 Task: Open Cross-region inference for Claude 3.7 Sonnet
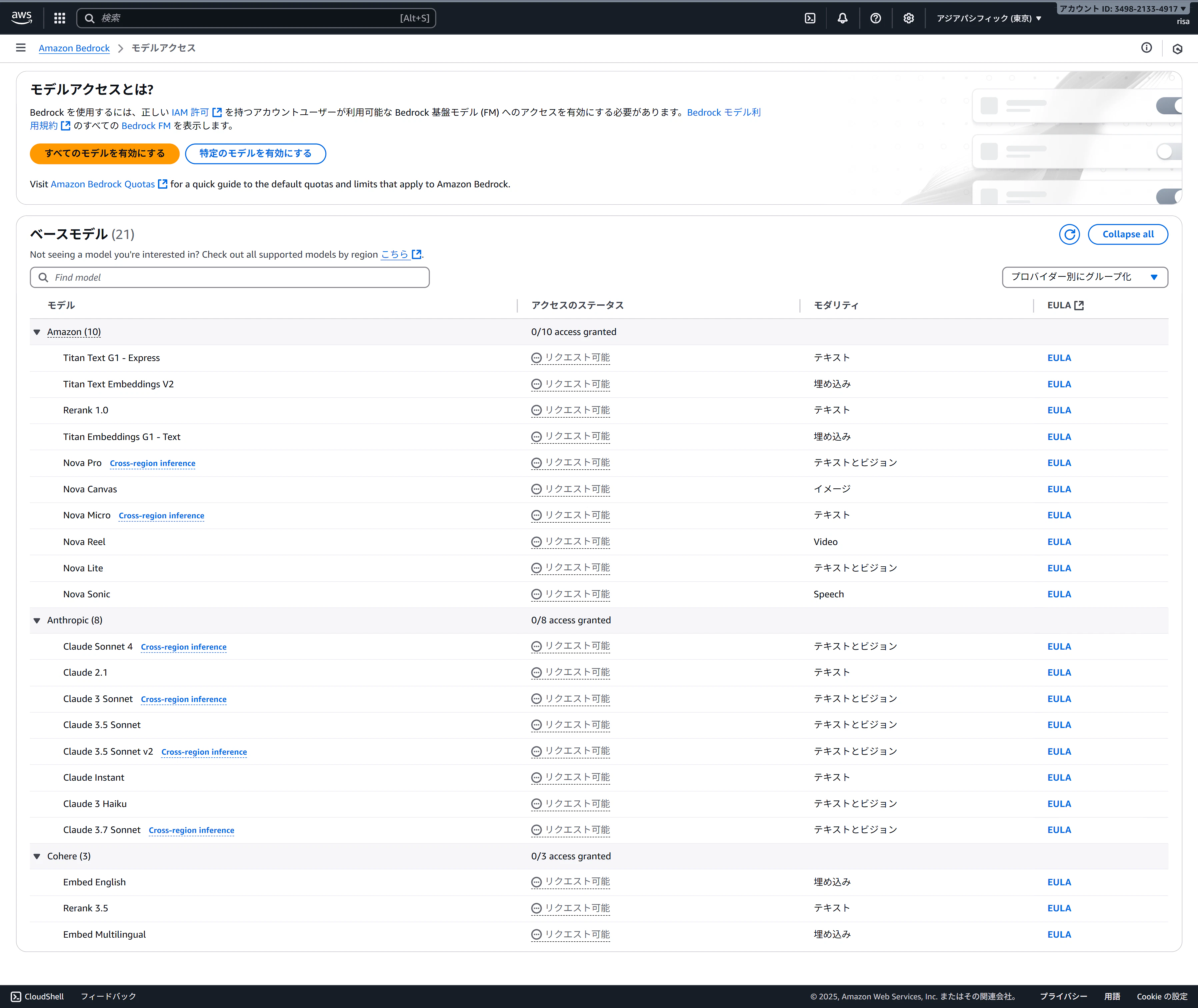[x=191, y=830]
